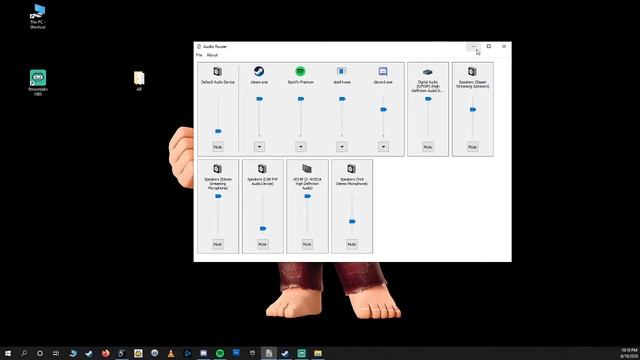Open the dropdown arrow under obs64.exe
640x360 pixels.
click(x=342, y=147)
